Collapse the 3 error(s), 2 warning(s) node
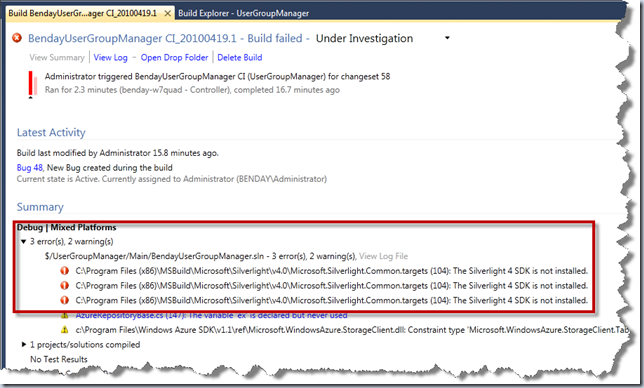The image size is (644, 388). coord(24,241)
